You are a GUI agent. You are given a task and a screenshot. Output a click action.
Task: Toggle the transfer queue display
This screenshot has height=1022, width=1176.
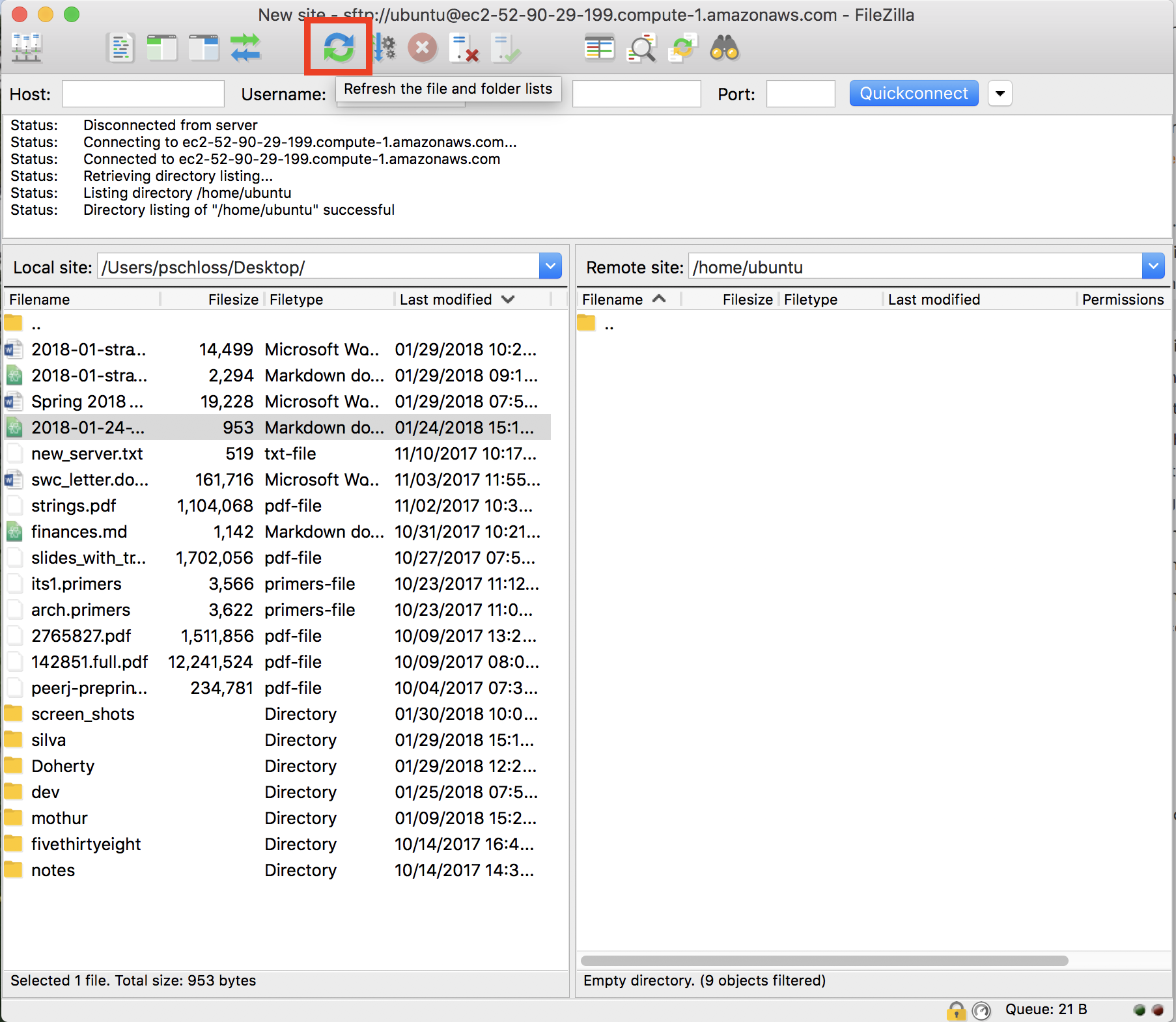[x=245, y=48]
